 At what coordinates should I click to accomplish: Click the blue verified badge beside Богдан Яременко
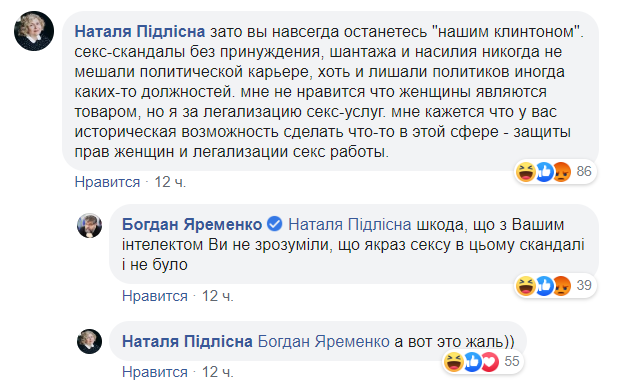tap(275, 224)
